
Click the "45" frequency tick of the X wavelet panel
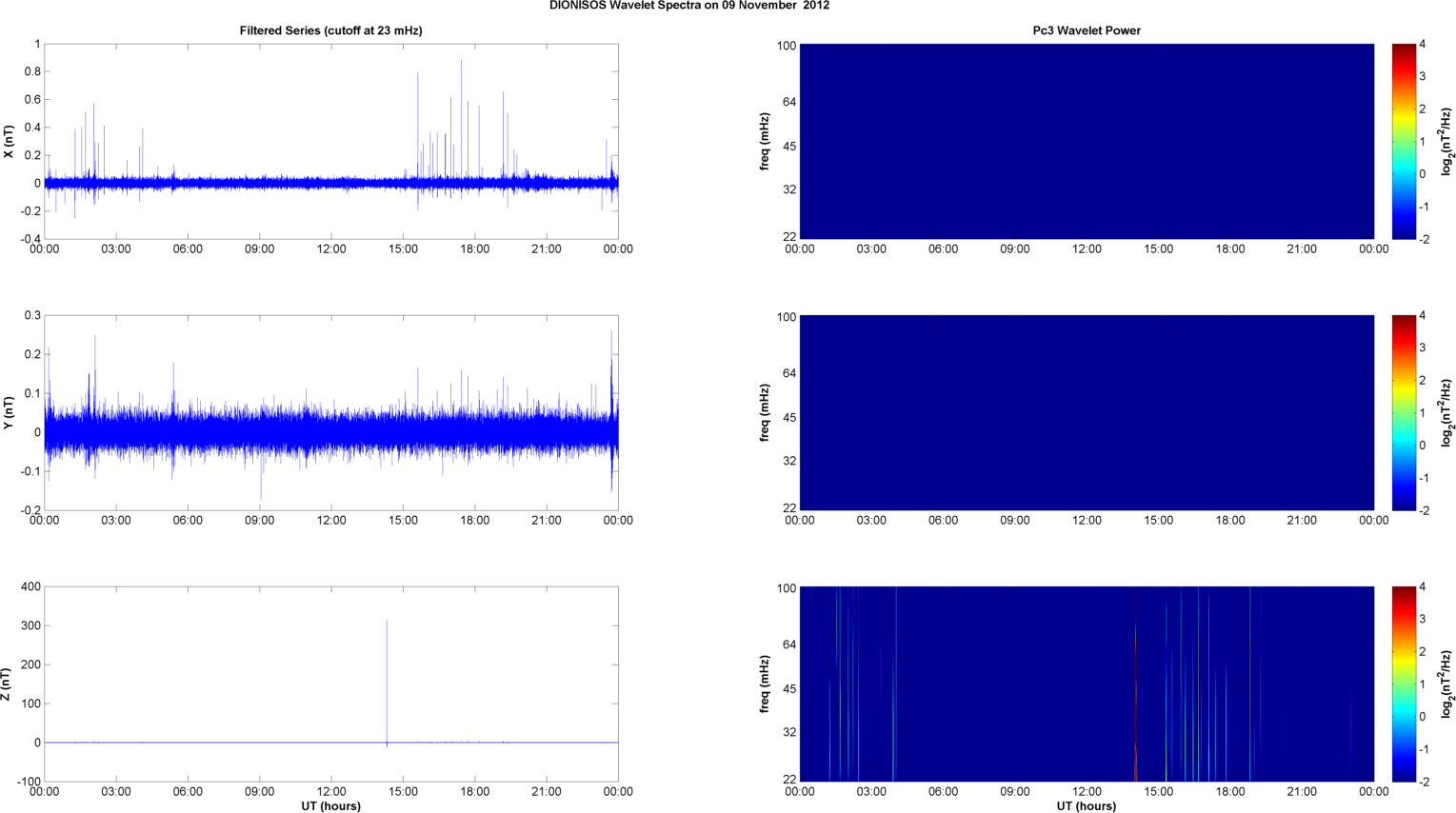(789, 147)
